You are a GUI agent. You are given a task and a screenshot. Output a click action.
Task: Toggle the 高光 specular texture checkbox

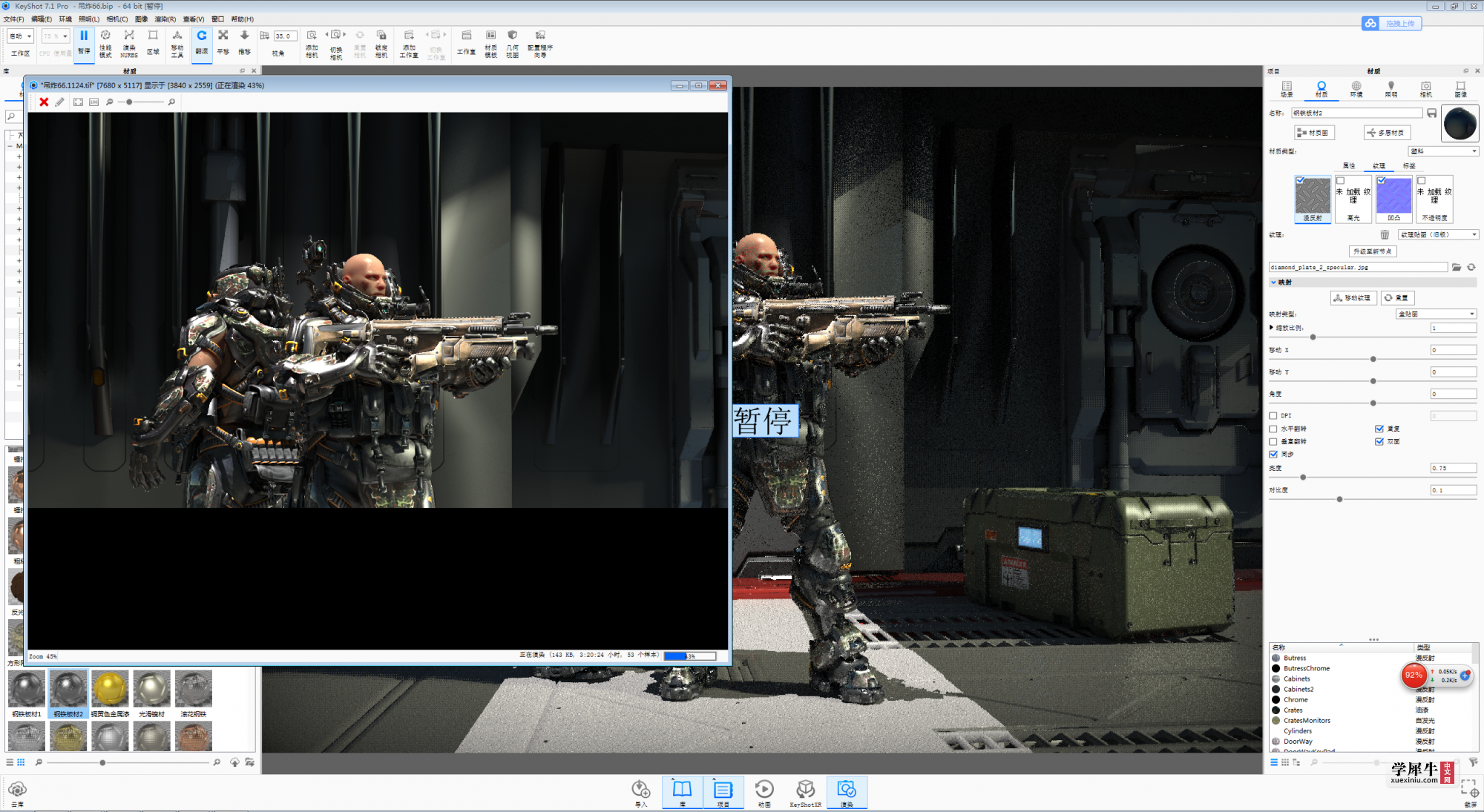1341,180
